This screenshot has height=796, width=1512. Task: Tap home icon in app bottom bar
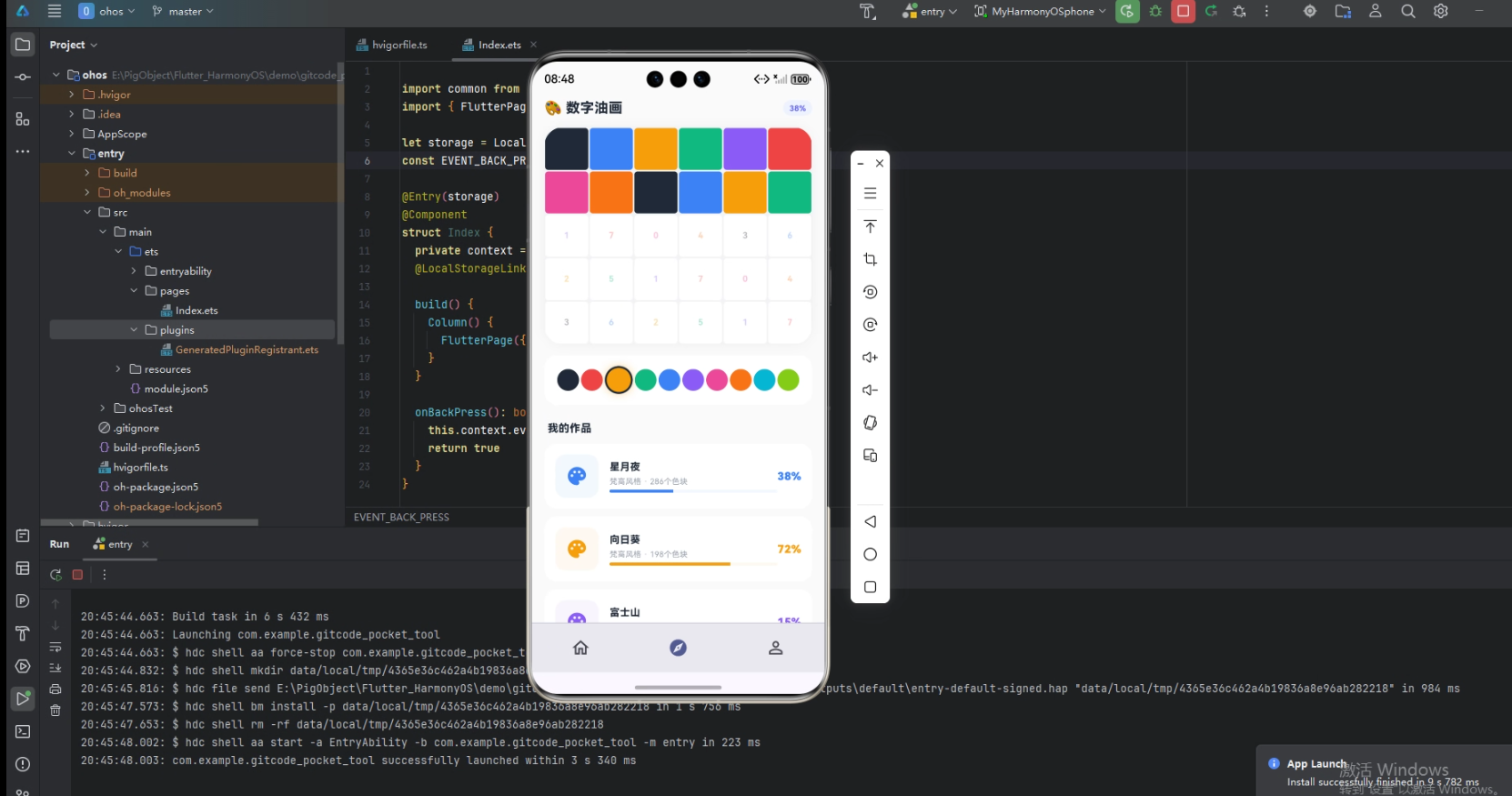click(x=580, y=648)
